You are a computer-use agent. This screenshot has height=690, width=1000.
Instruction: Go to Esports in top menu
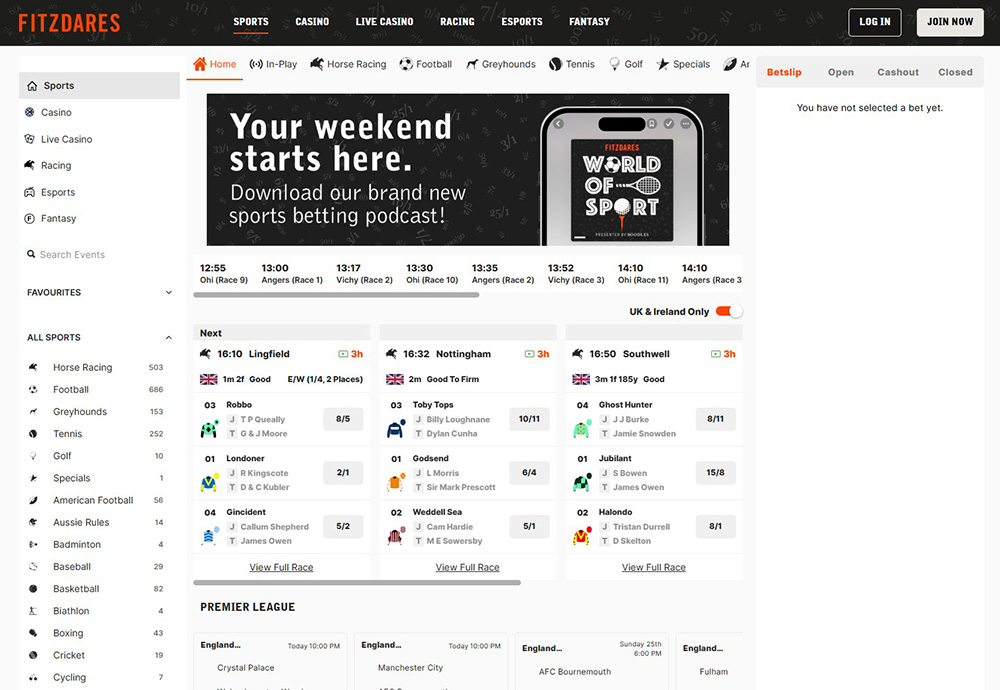(x=522, y=22)
